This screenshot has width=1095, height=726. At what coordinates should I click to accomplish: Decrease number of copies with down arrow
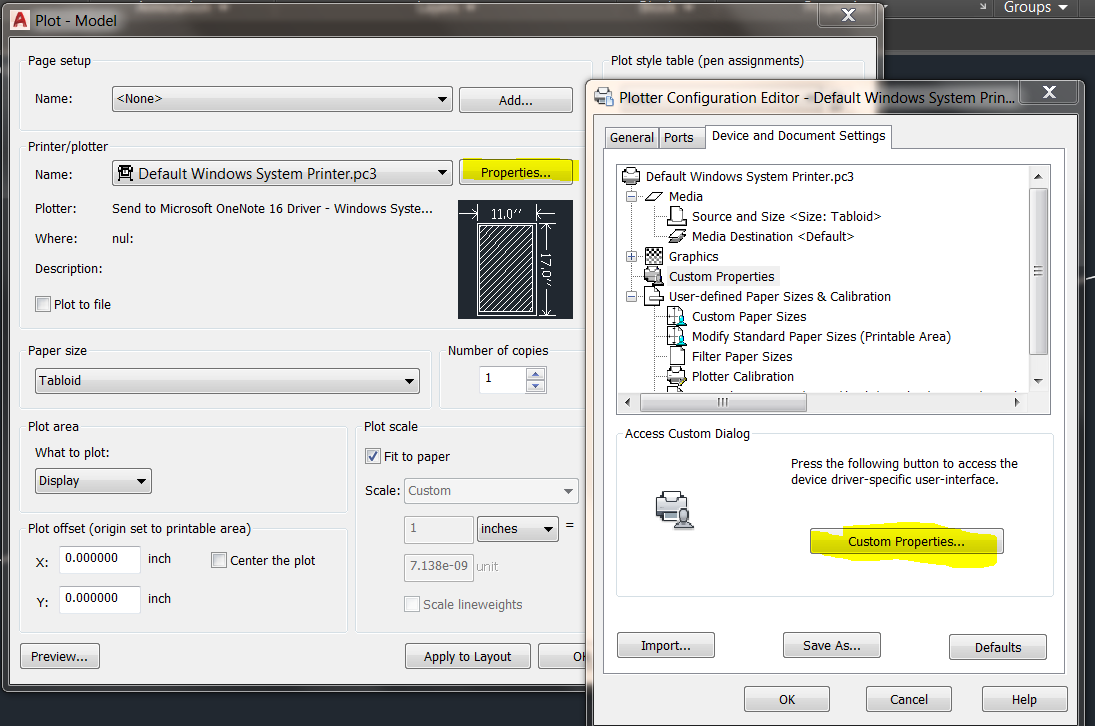tap(536, 386)
